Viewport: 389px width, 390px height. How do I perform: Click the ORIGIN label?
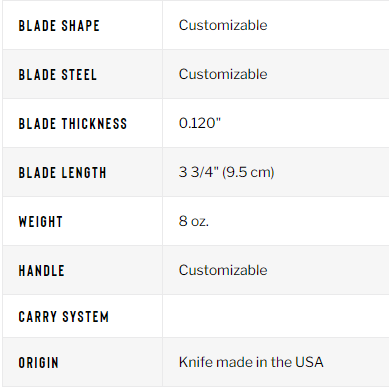point(39,363)
